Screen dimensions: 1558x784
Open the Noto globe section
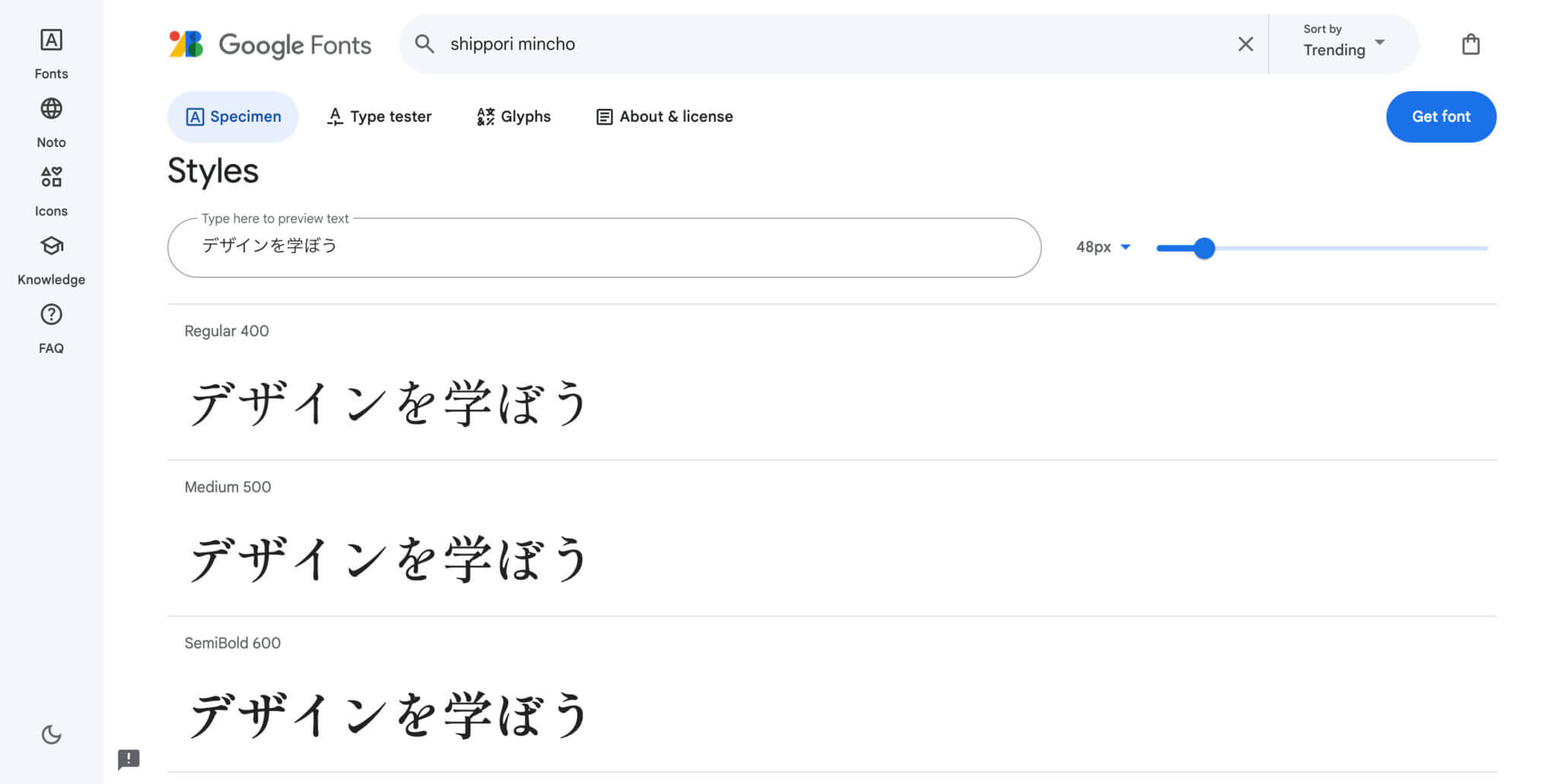coord(51,122)
